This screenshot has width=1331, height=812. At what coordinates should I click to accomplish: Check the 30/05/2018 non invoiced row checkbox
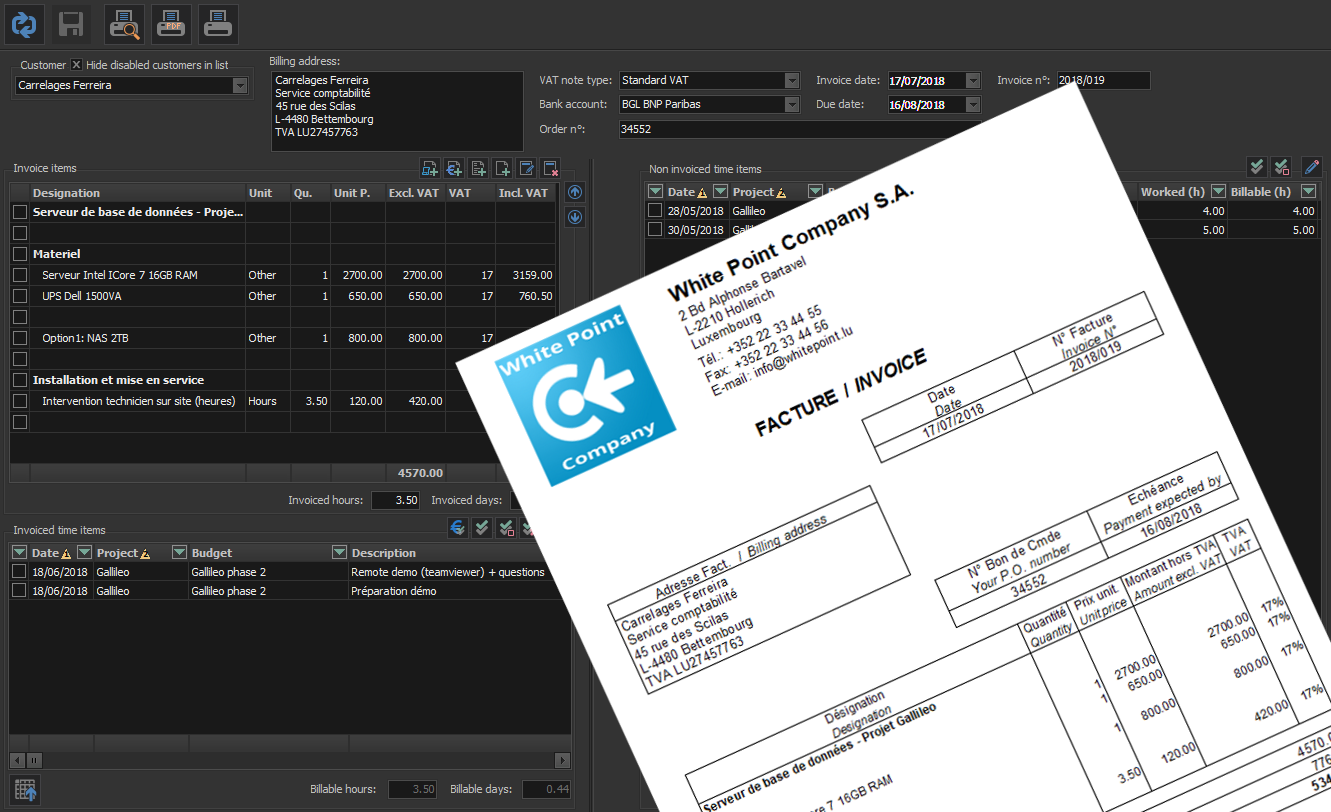pos(655,230)
